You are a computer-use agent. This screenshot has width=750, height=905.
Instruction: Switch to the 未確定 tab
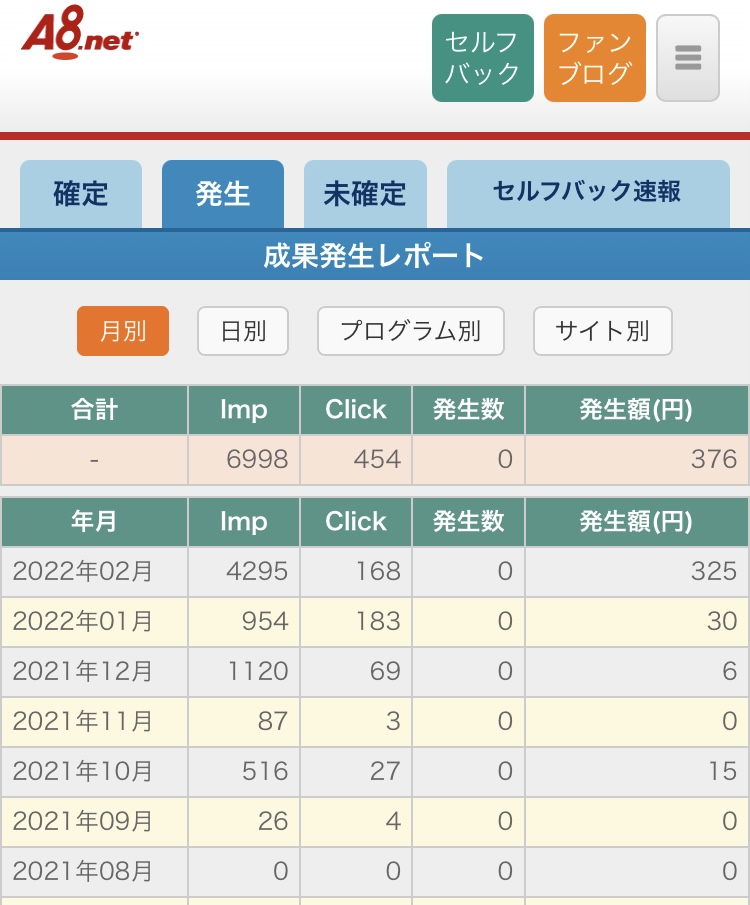pos(365,194)
